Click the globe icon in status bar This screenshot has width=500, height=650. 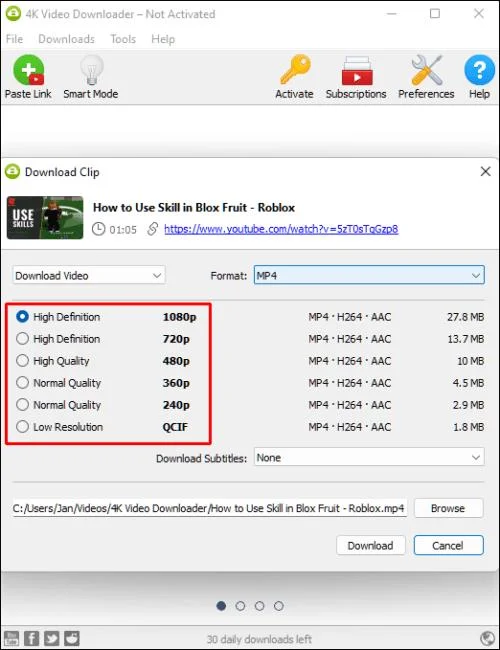(x=487, y=638)
